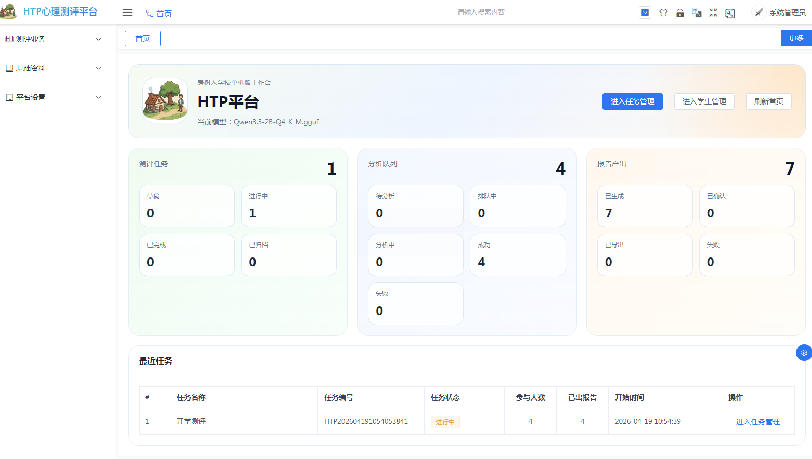Click the blue queue card total count 4

click(560, 169)
